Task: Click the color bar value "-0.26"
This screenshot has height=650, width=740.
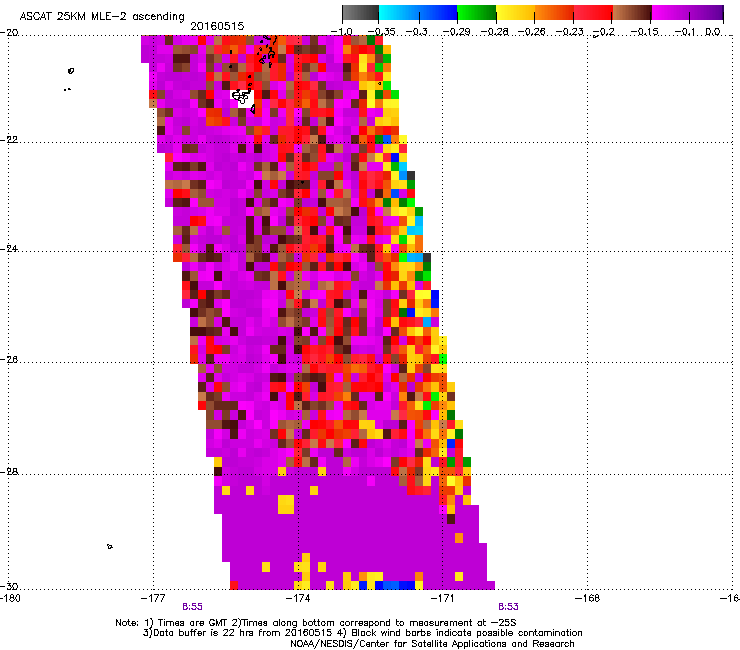Action: point(532,32)
